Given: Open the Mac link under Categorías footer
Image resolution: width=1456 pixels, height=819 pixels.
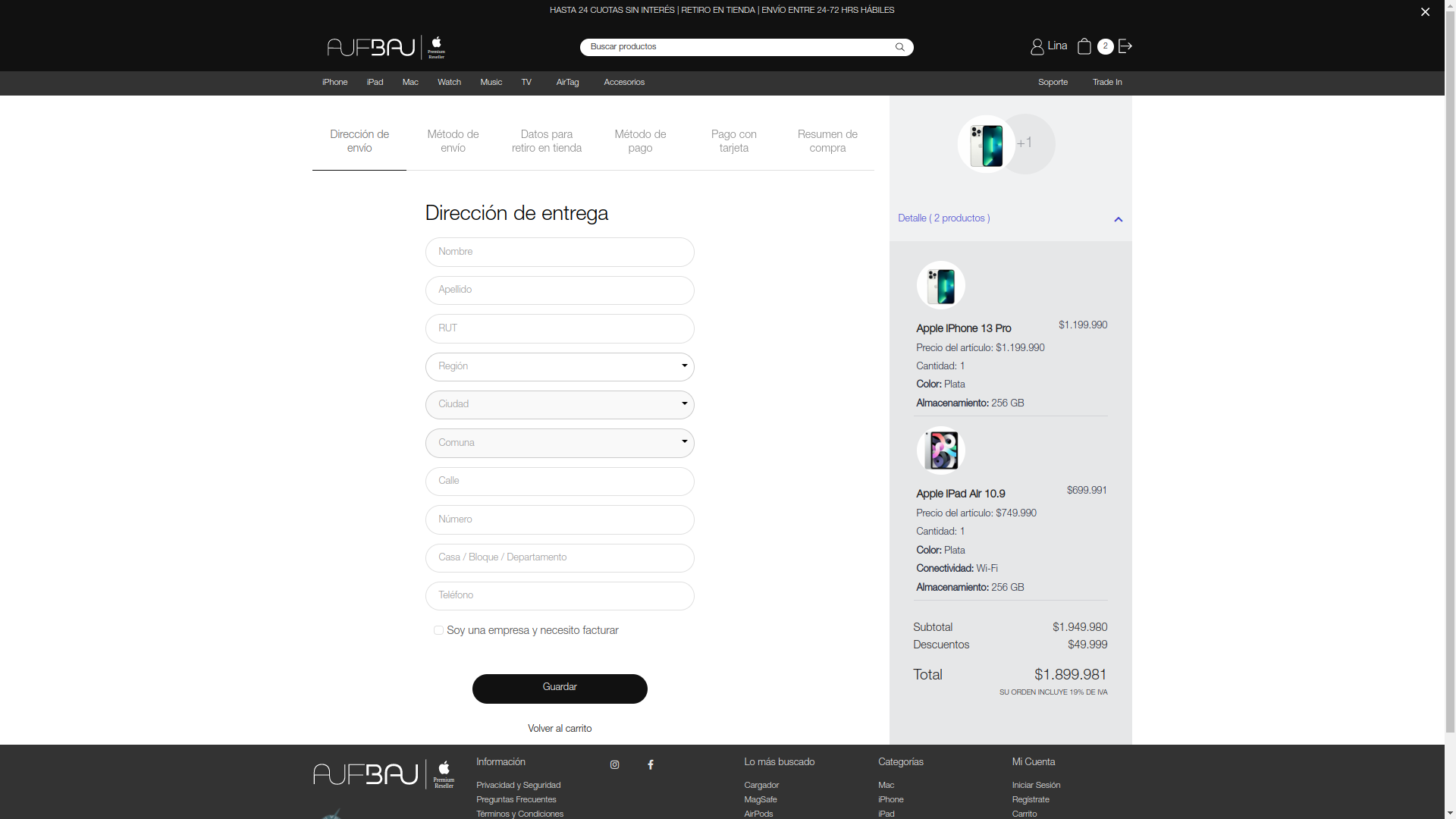Looking at the screenshot, I should pyautogui.click(x=886, y=785).
